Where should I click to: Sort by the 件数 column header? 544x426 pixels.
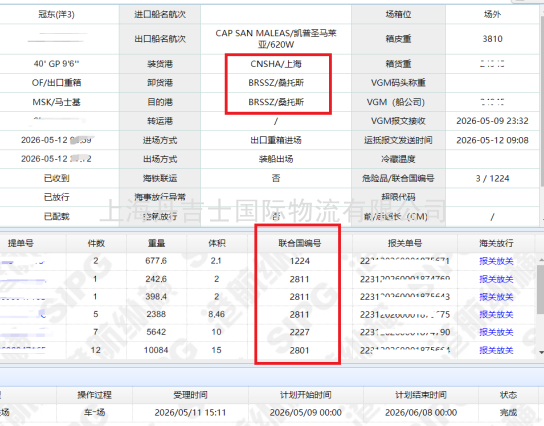[96, 243]
